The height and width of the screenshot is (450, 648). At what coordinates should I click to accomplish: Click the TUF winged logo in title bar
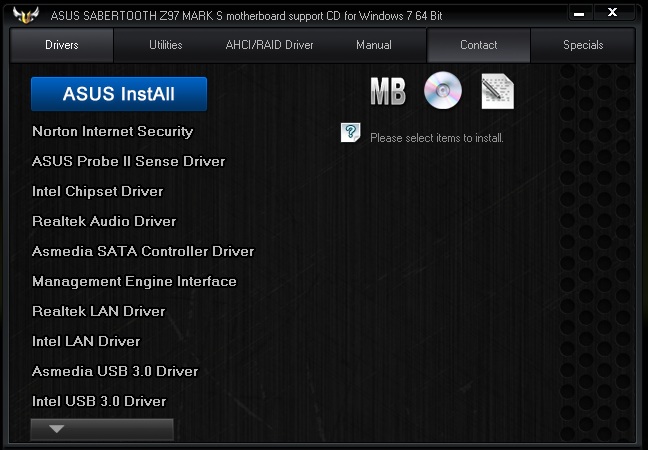(26, 15)
